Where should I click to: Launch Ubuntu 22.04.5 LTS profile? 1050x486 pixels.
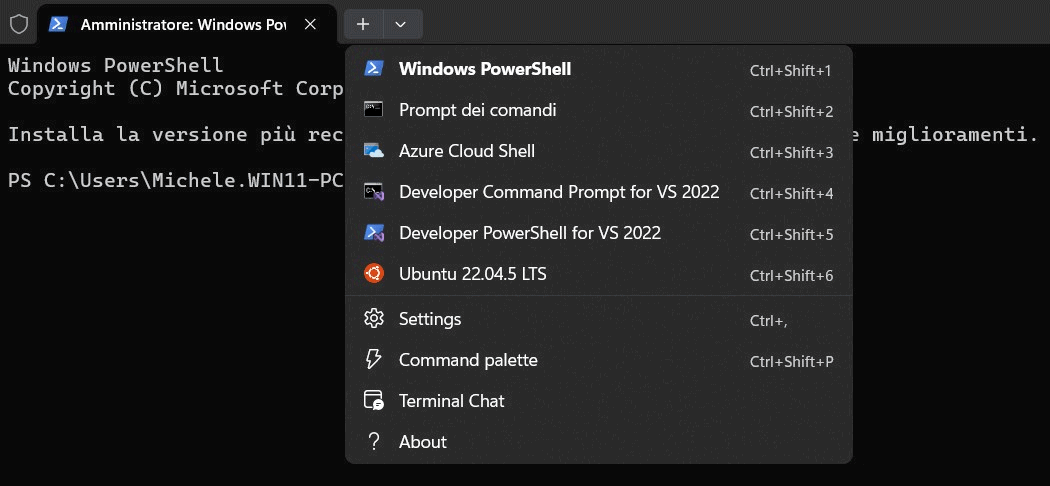point(599,274)
